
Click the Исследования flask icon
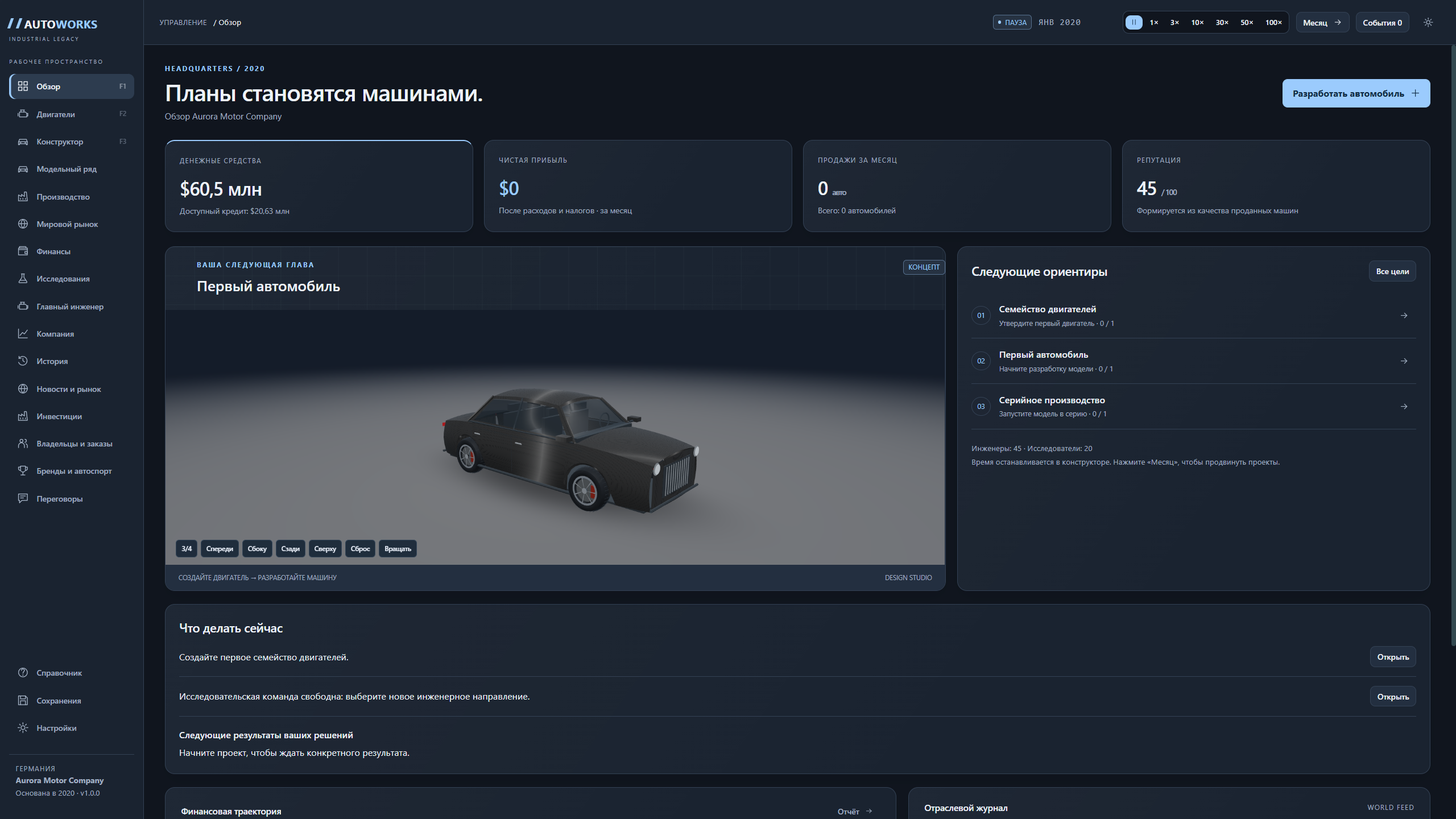pos(23,279)
